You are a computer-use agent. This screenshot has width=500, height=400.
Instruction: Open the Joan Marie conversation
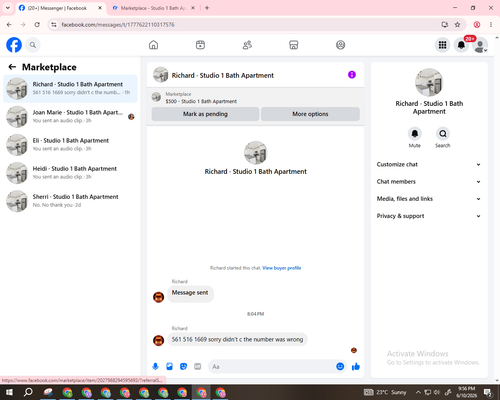pos(70,117)
